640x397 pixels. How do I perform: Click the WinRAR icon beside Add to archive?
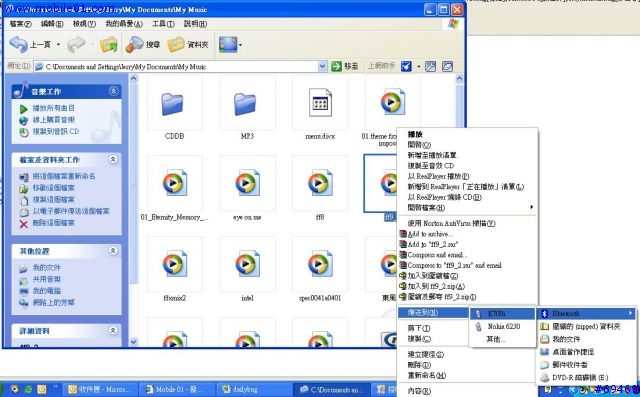(x=403, y=234)
